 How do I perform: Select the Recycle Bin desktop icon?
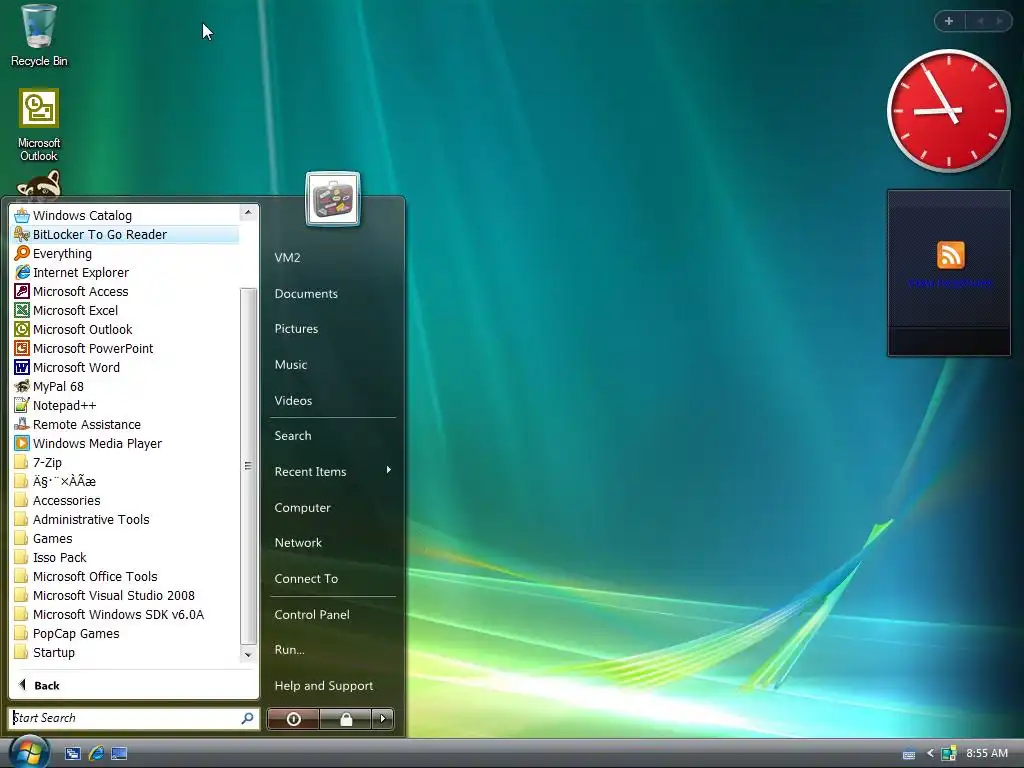39,35
